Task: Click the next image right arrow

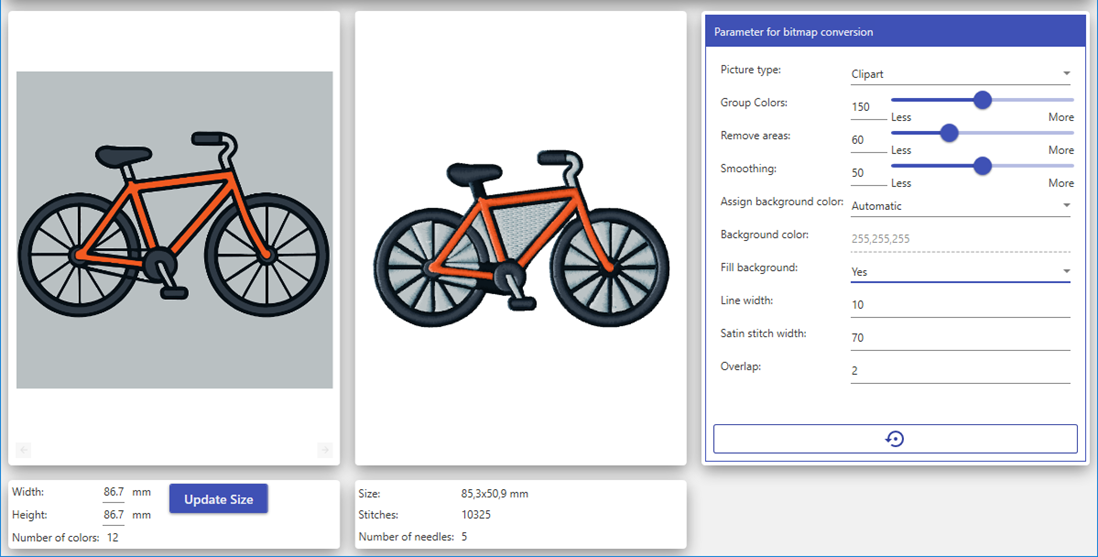Action: coord(324,450)
